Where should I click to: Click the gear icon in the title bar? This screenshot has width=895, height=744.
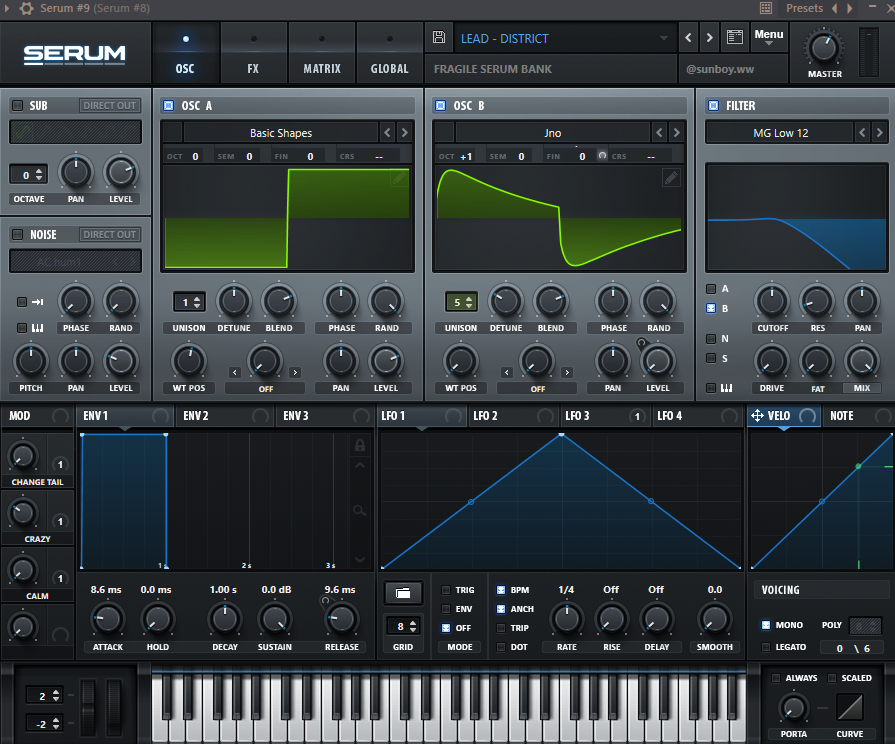click(x=26, y=8)
